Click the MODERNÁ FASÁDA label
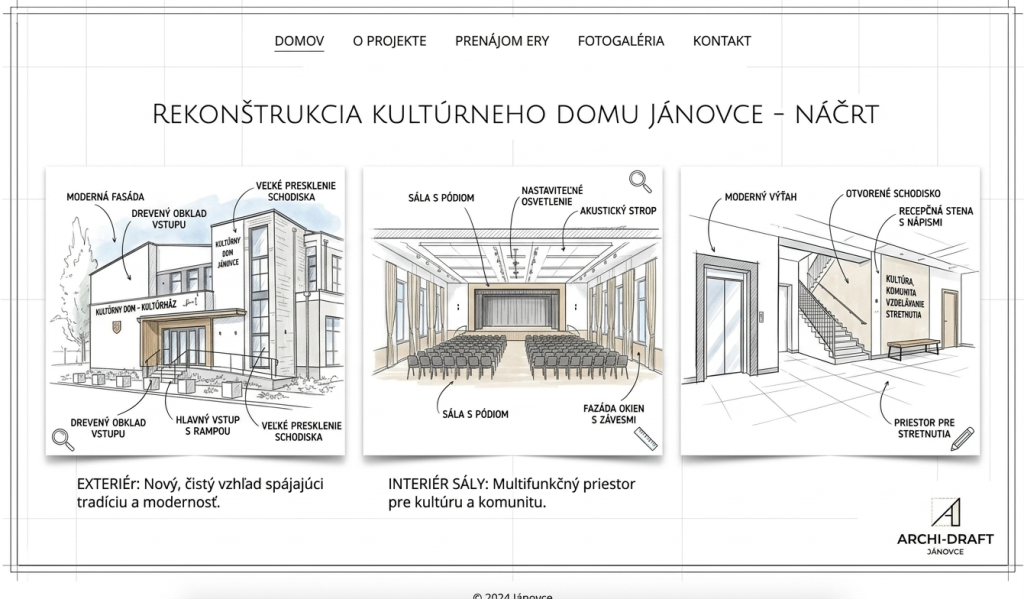Viewport: 1024px width, 599px height. pyautogui.click(x=105, y=197)
